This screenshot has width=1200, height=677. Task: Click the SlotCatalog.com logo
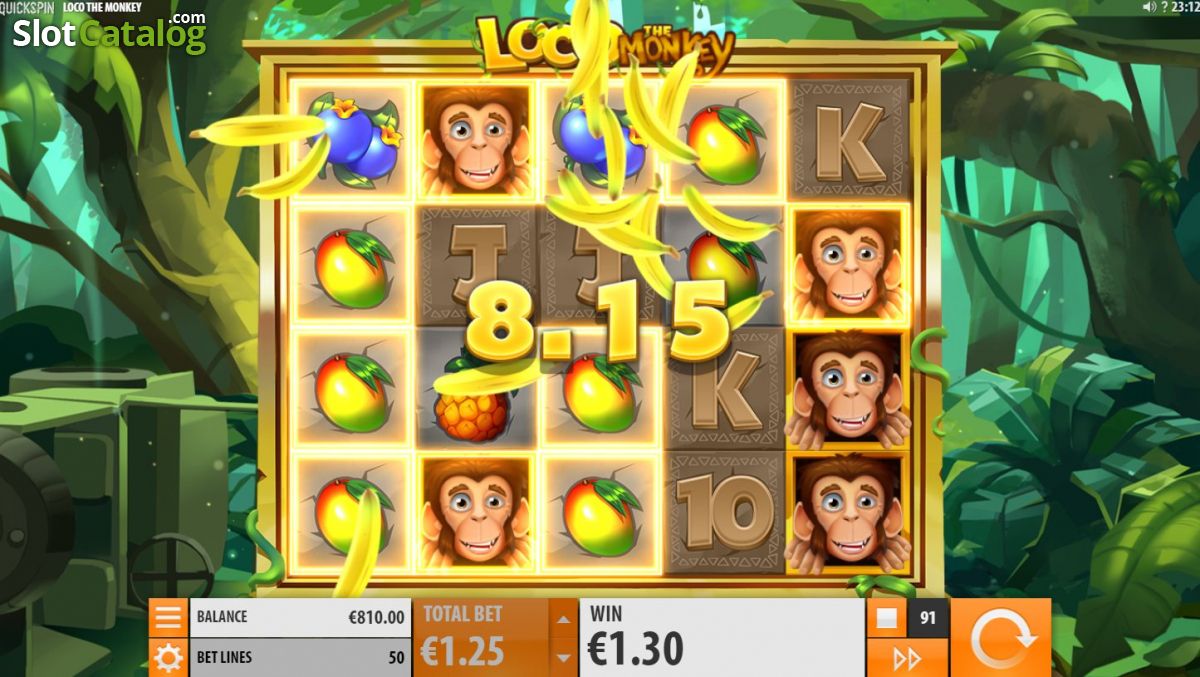pos(109,33)
